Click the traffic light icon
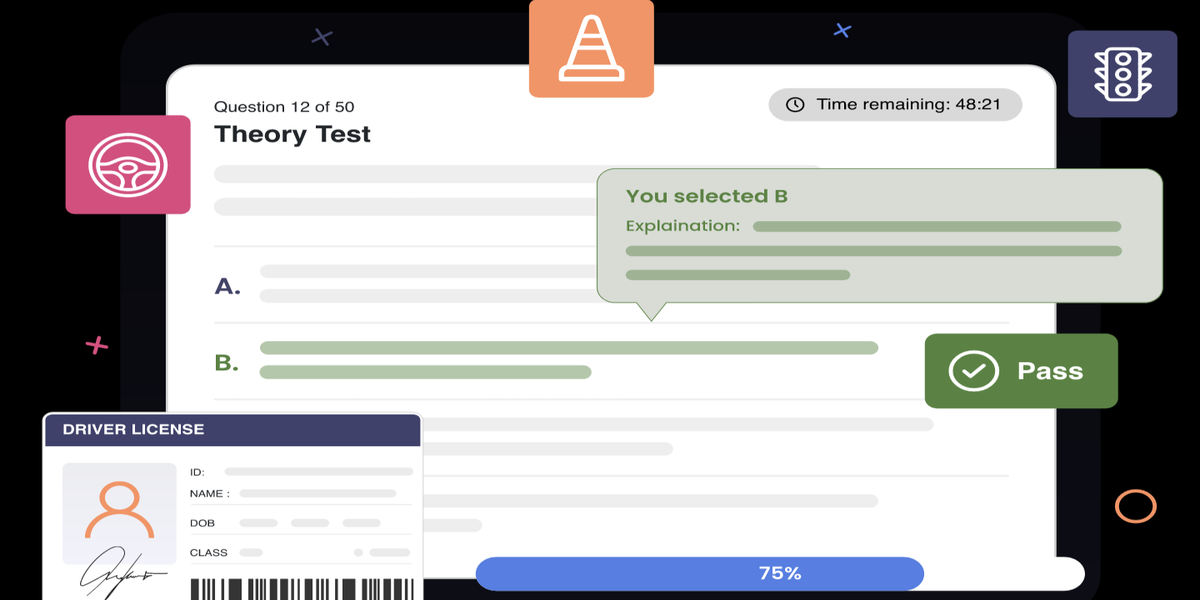This screenshot has width=1200, height=600. pos(1122,74)
